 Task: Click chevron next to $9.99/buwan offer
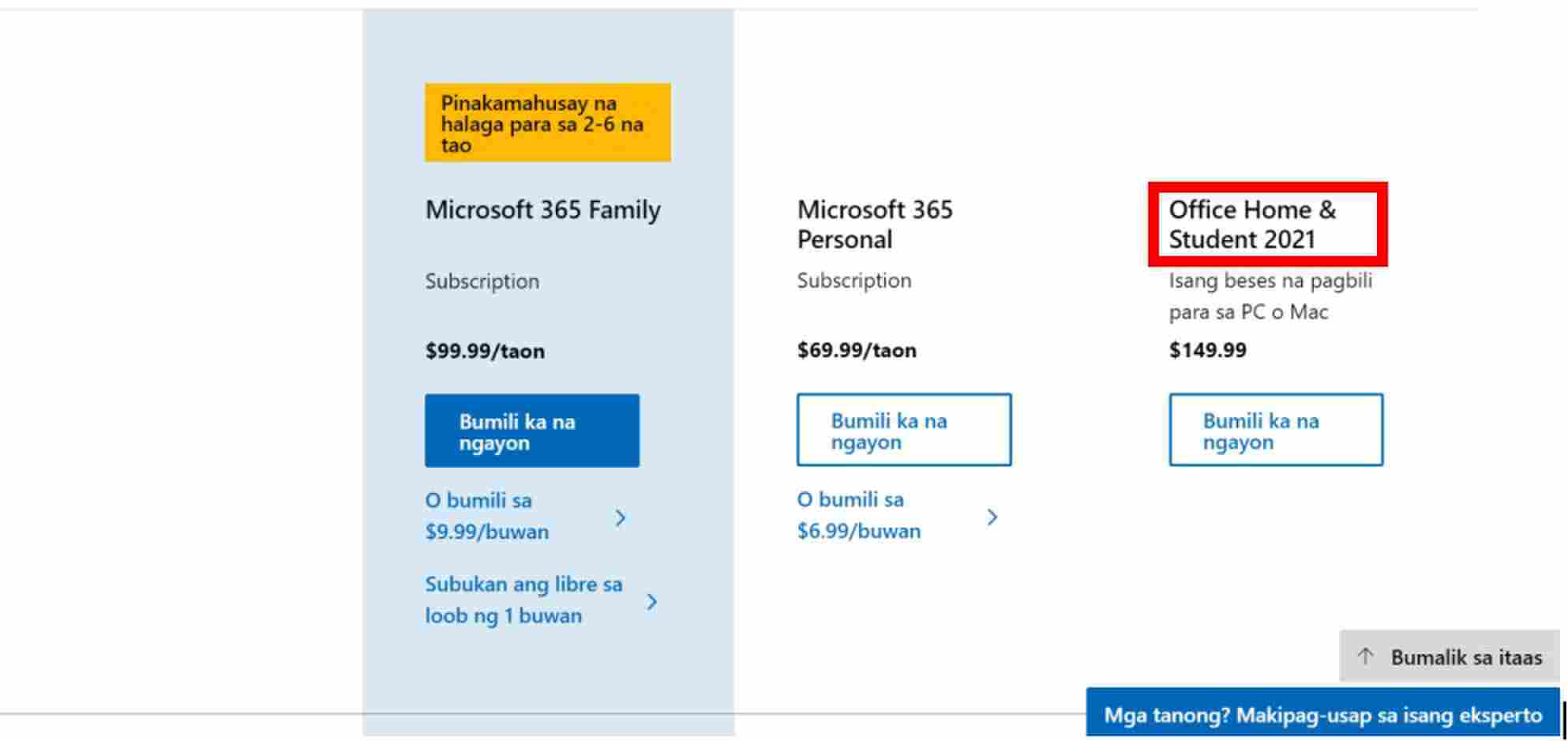(x=621, y=517)
